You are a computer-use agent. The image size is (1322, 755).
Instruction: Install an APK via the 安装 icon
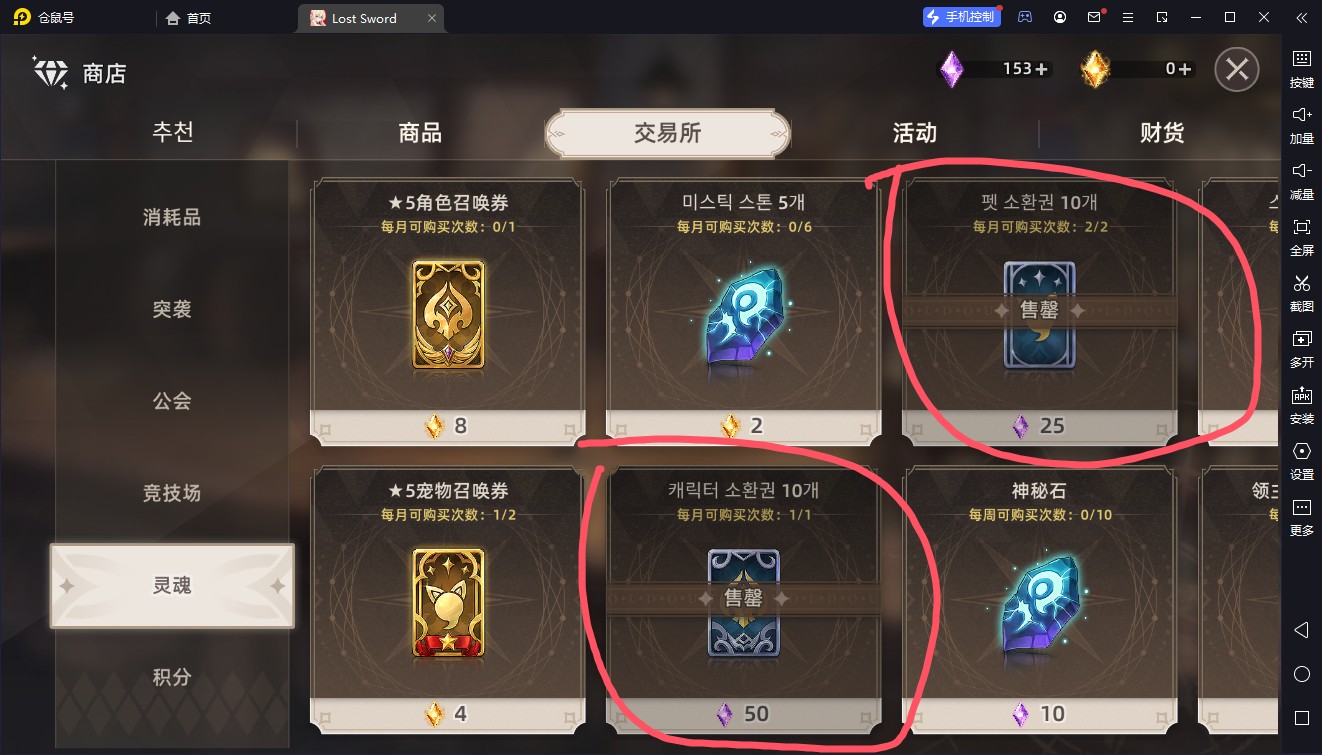pos(1301,405)
